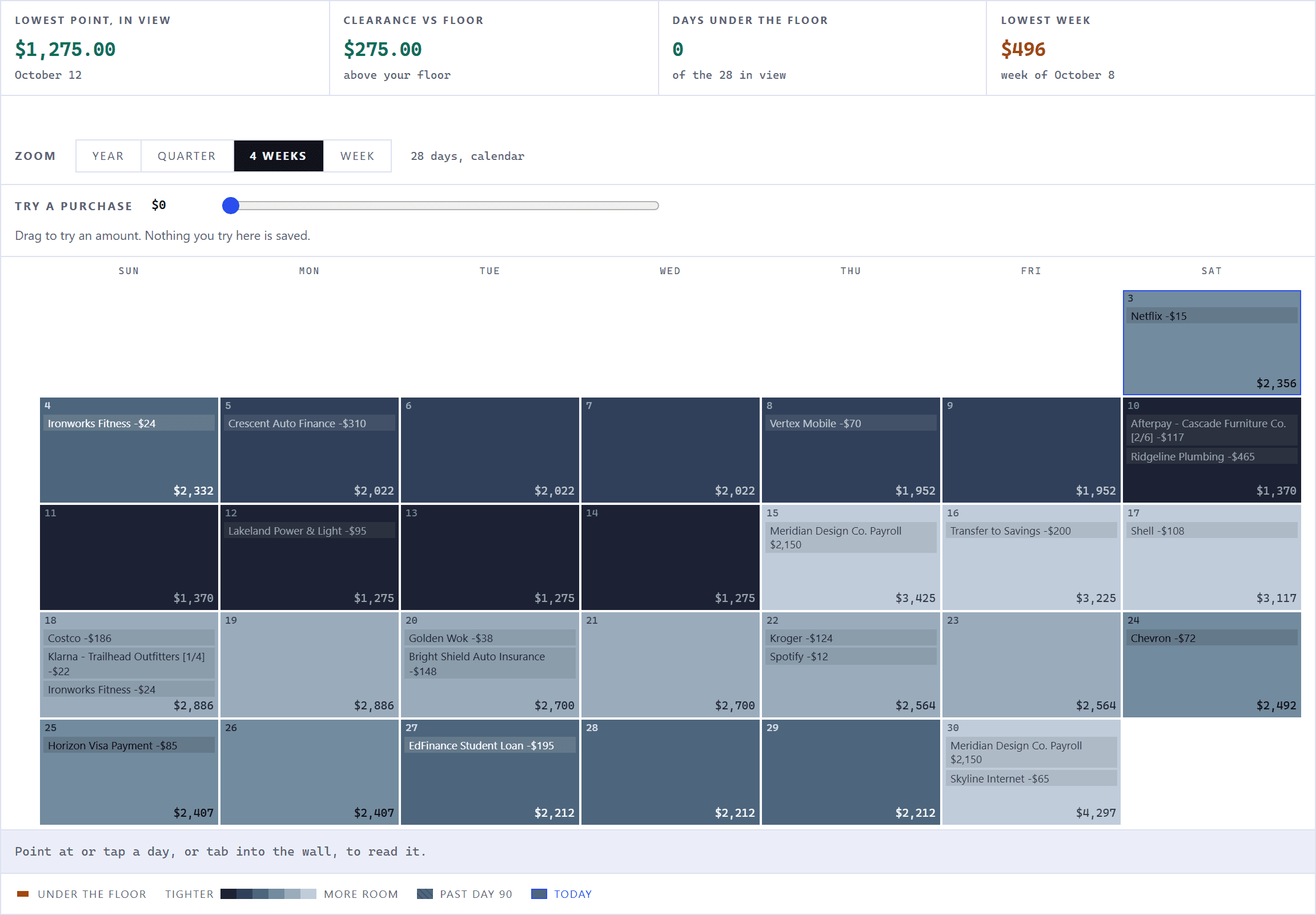Select Afterpay Cascade Furniture Co. entry
The height and width of the screenshot is (915, 1316).
[x=1211, y=430]
